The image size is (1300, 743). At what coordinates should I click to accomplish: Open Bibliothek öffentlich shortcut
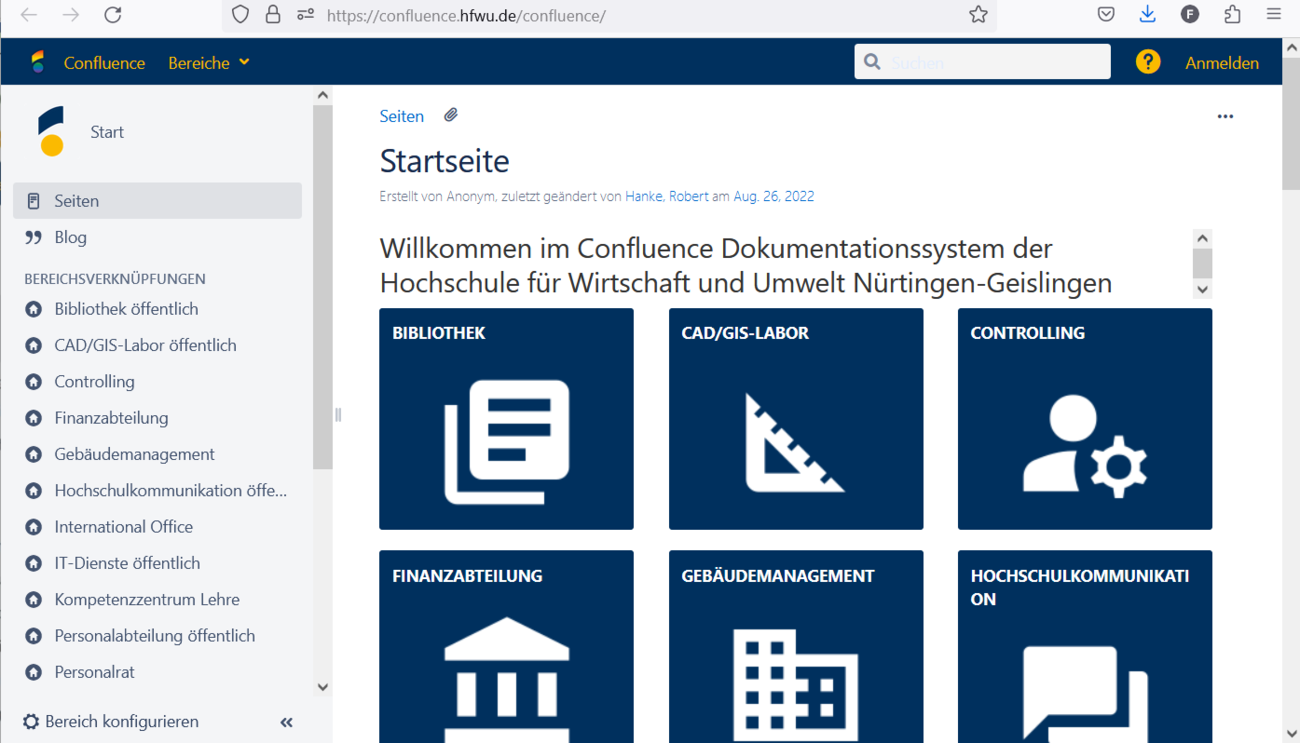(x=126, y=309)
